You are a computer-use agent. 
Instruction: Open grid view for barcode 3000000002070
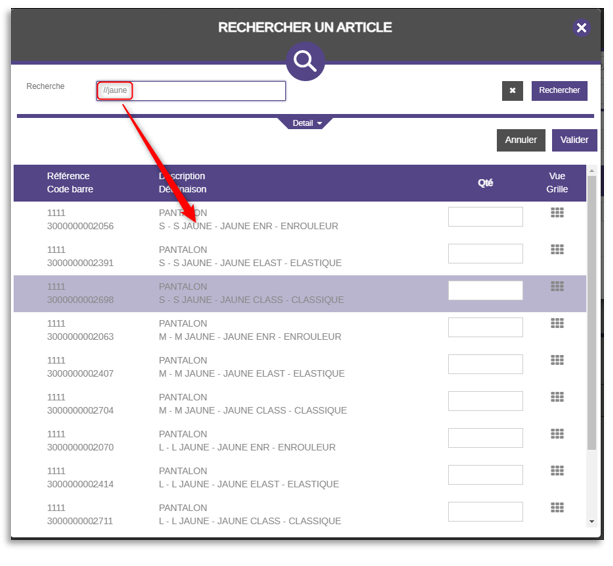(x=557, y=433)
